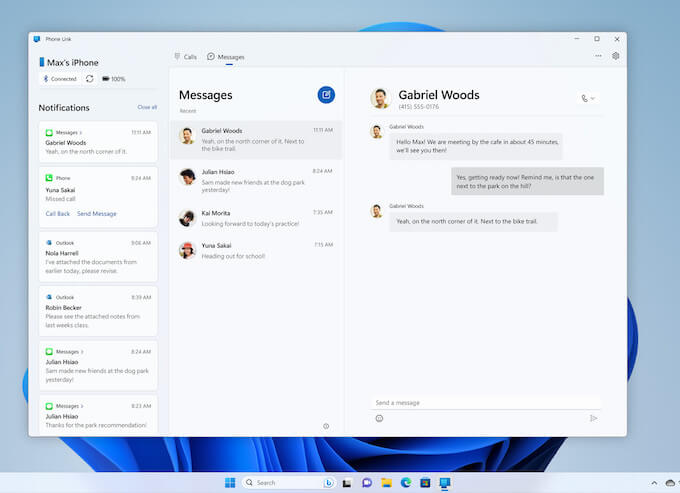This screenshot has height=493, width=680.
Task: Click the info icon below message list
Action: (326, 426)
